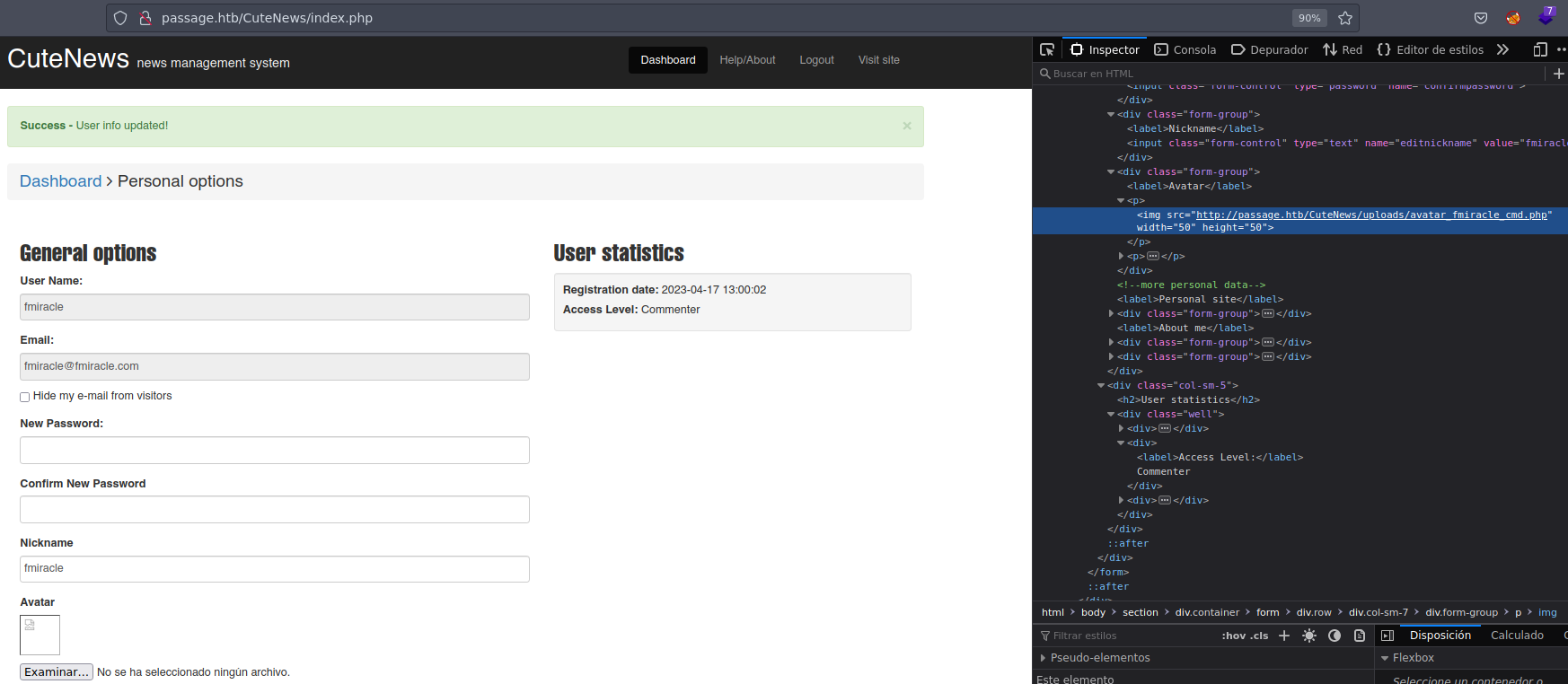Click the Dashboard breadcrumb link
Image resolution: width=1568 pixels, height=684 pixels.
(x=61, y=181)
